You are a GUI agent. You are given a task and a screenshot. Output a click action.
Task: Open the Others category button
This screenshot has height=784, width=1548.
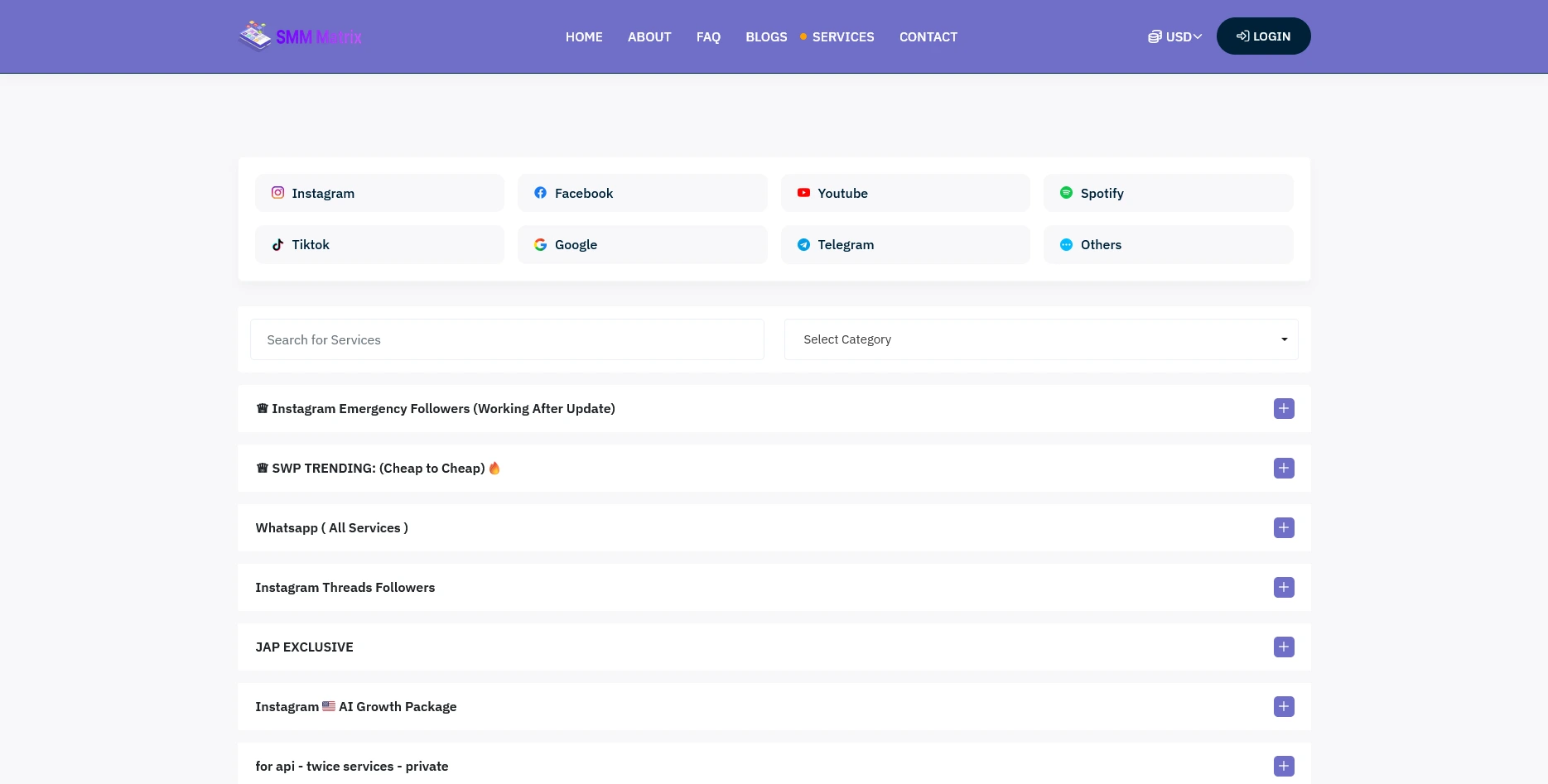click(x=1168, y=244)
